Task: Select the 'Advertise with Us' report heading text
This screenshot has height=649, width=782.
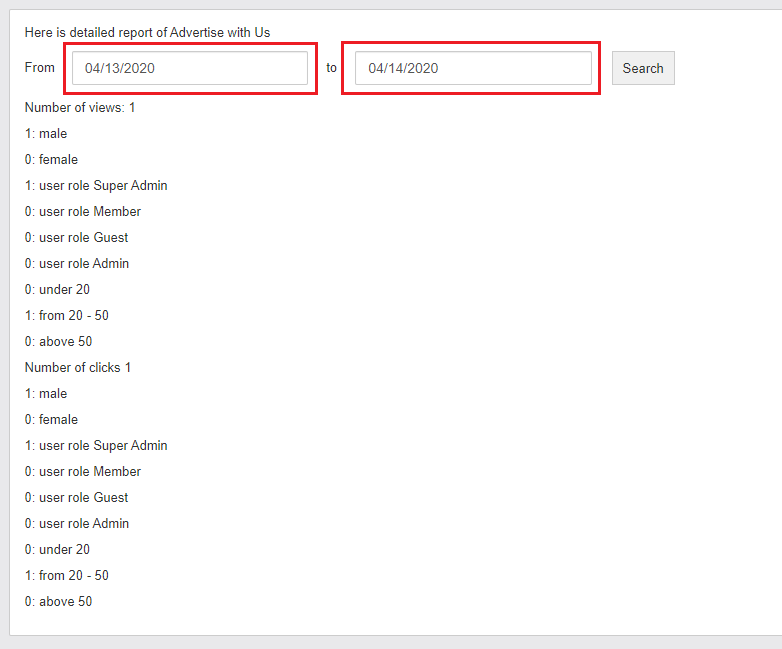Action: coord(147,33)
